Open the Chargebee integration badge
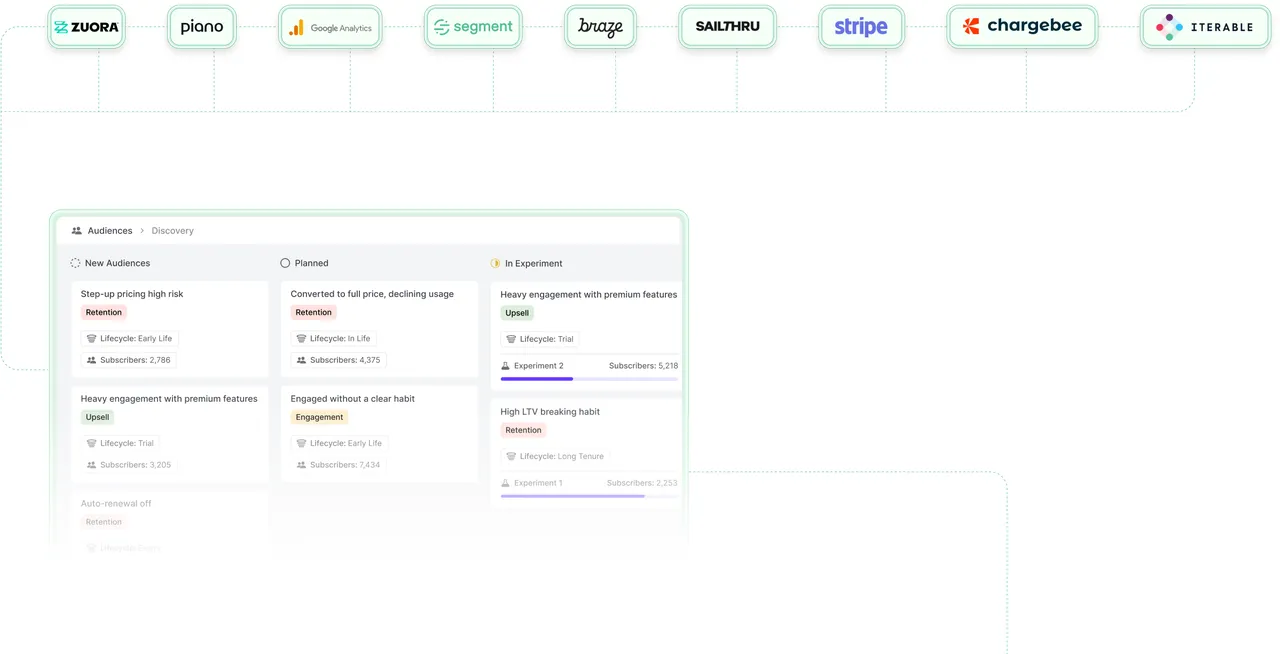Viewport: 1280px width, 654px height. [1022, 27]
